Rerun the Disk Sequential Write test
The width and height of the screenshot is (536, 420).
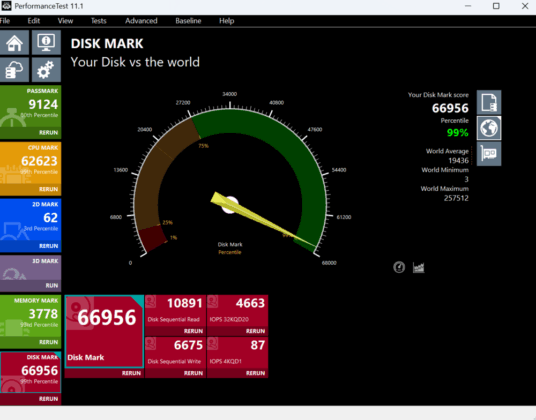193,373
